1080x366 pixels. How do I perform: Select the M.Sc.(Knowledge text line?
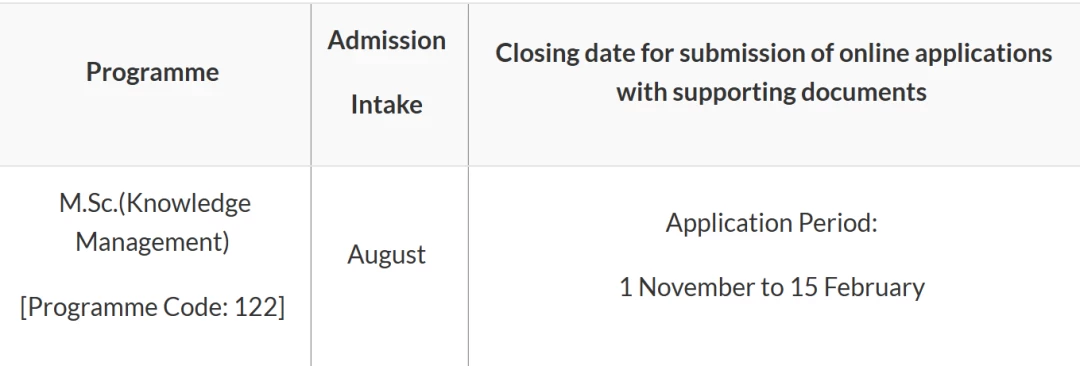(x=155, y=204)
